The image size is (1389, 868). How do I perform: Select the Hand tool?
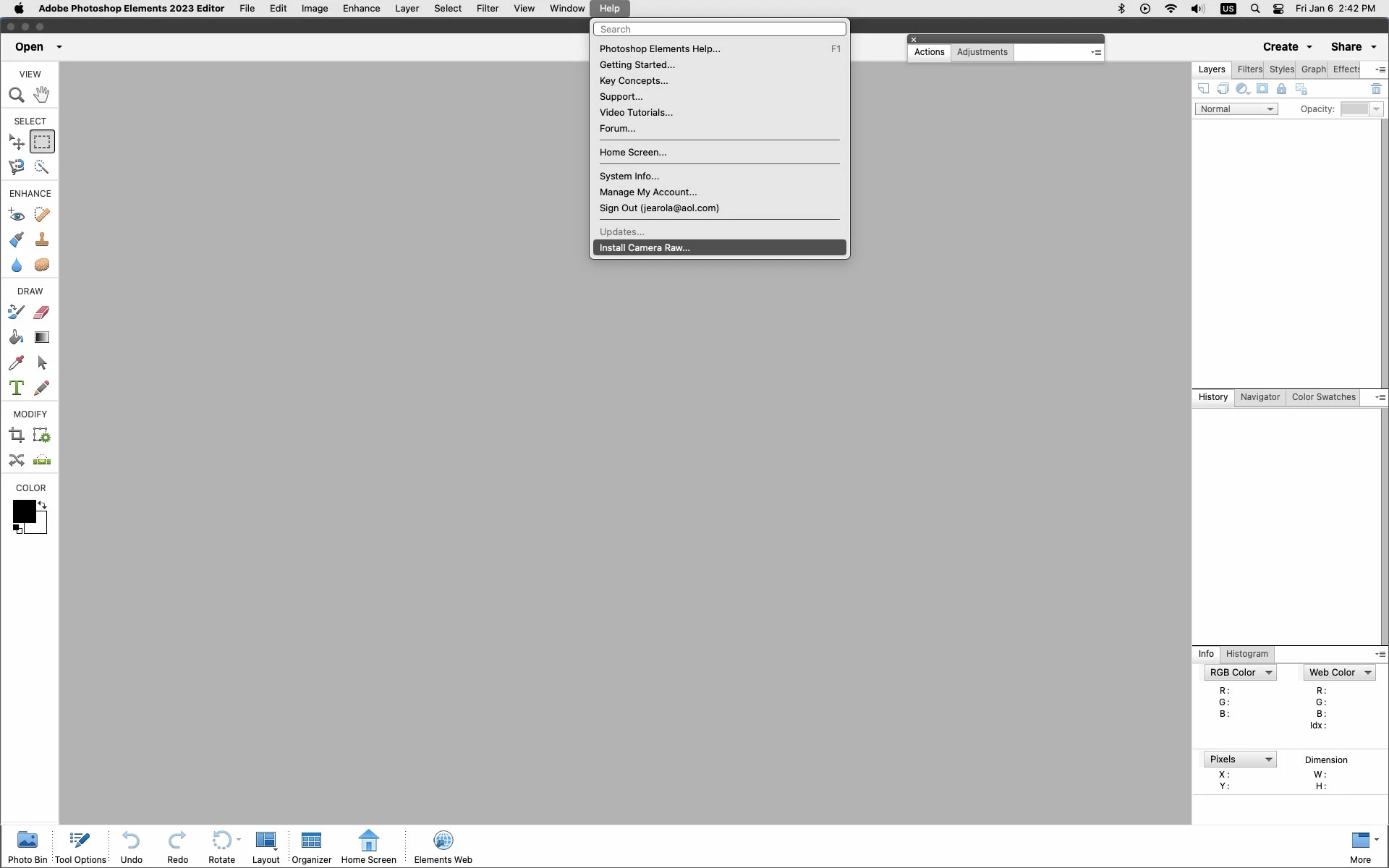(x=42, y=94)
